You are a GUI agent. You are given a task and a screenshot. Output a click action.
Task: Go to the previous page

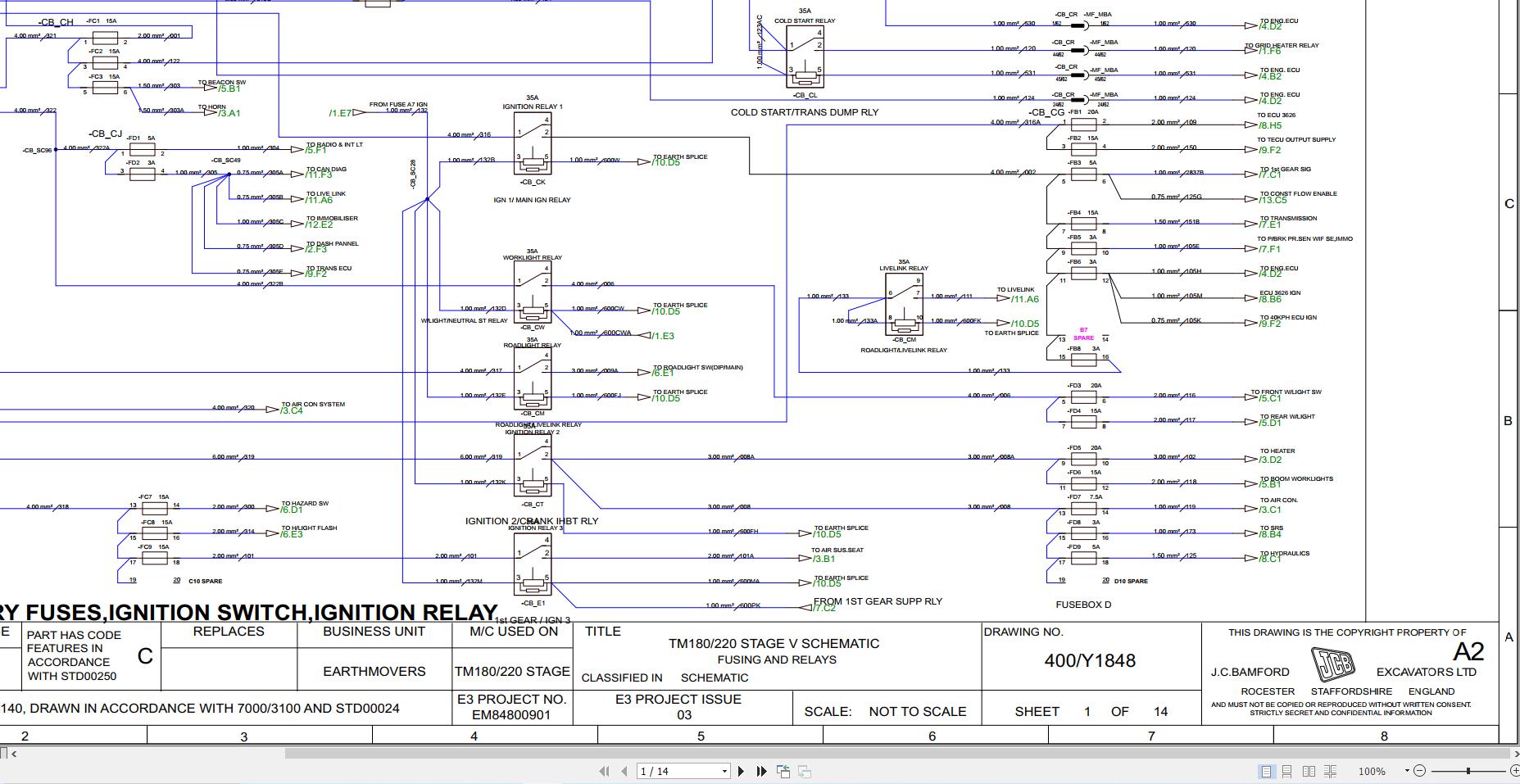pos(624,771)
